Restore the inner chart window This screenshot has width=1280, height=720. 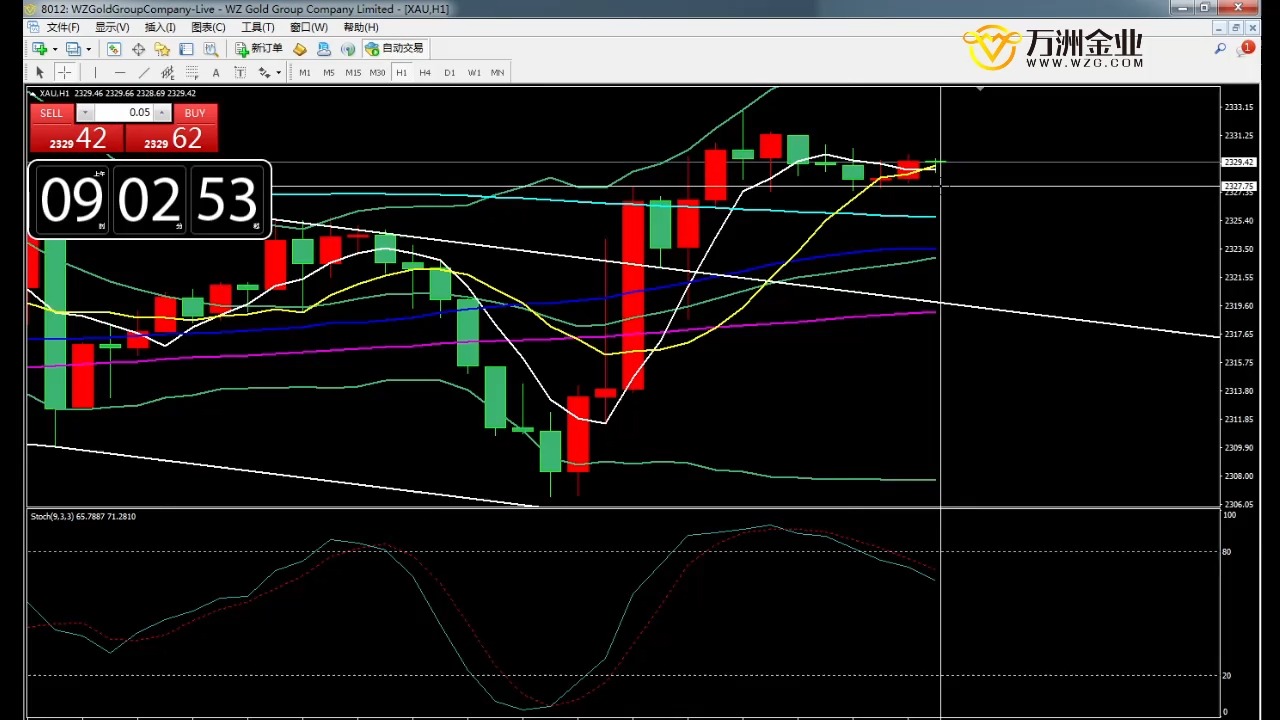click(x=1235, y=28)
